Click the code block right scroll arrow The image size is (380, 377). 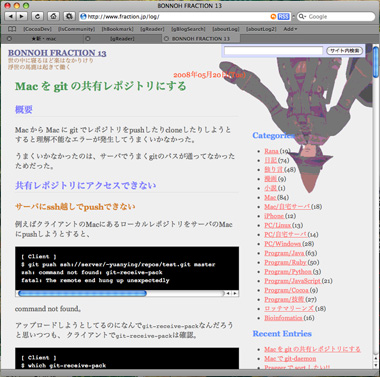pyautogui.click(x=236, y=293)
